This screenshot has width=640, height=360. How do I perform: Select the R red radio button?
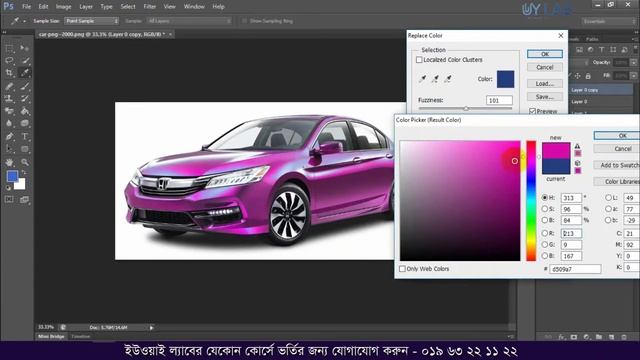click(544, 233)
